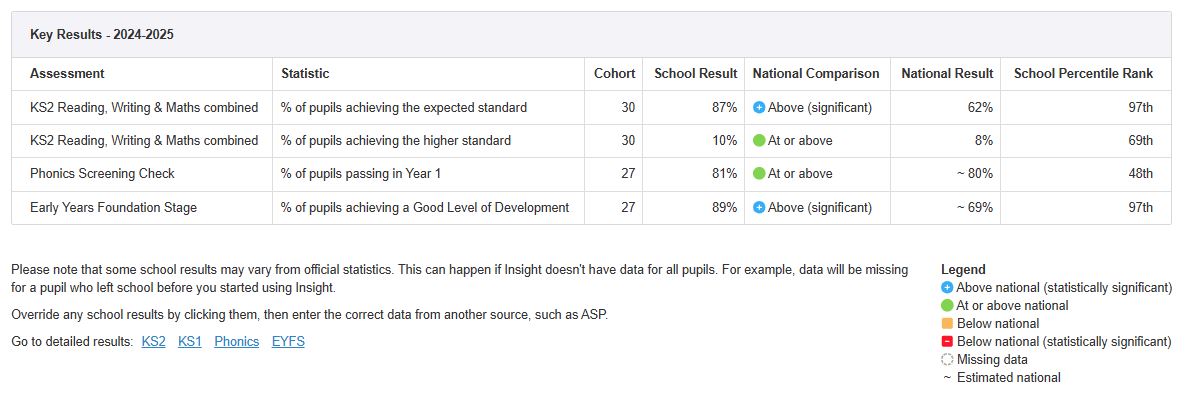The width and height of the screenshot is (1200, 403).
Task: Click the dashed Missing data circle icon
Action: coord(947,359)
